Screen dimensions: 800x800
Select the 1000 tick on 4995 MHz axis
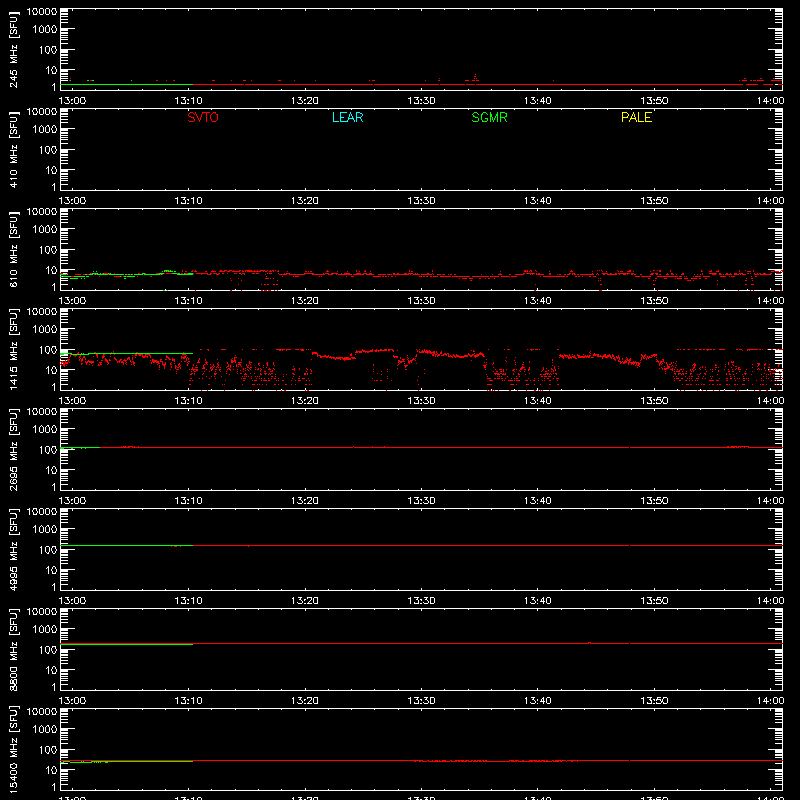point(45,530)
